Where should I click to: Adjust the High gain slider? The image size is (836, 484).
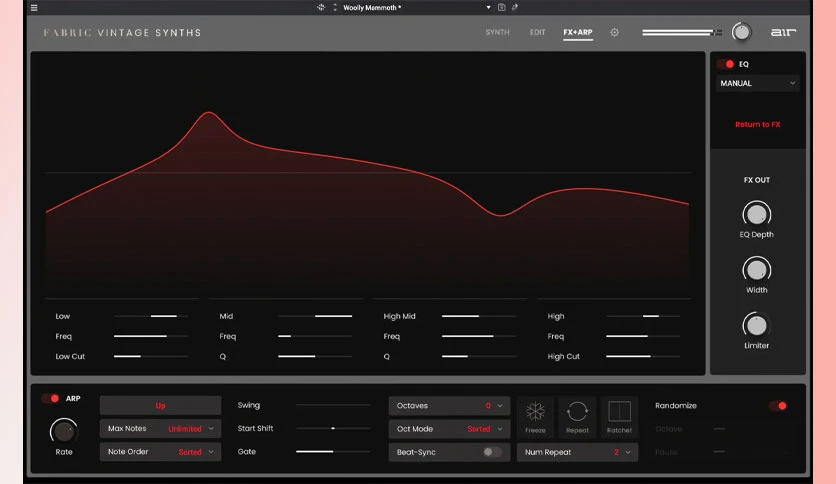[643, 316]
